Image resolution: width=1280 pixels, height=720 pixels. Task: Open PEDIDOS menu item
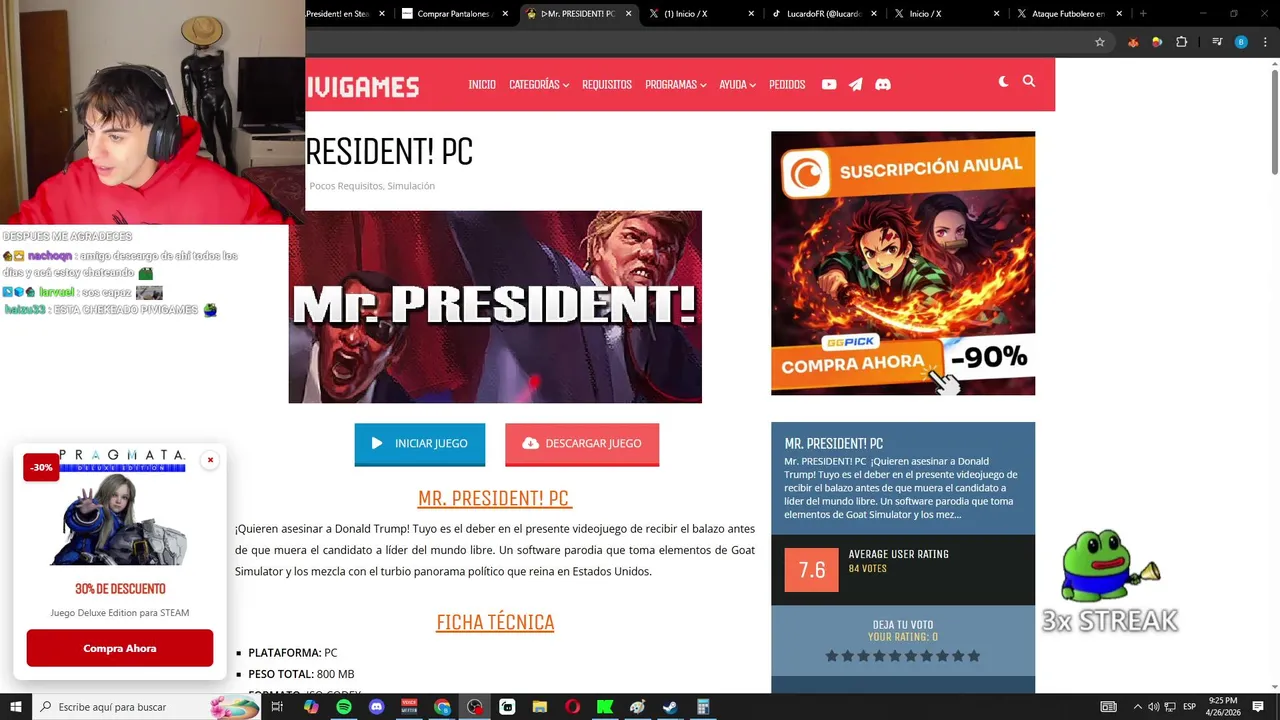tap(787, 84)
